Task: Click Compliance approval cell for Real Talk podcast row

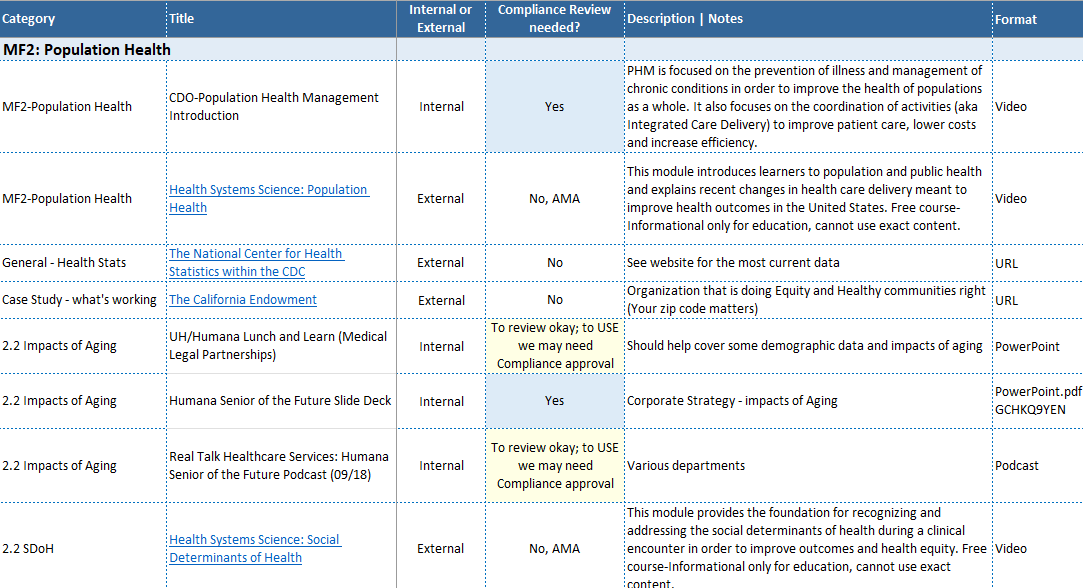Action: [x=555, y=466]
